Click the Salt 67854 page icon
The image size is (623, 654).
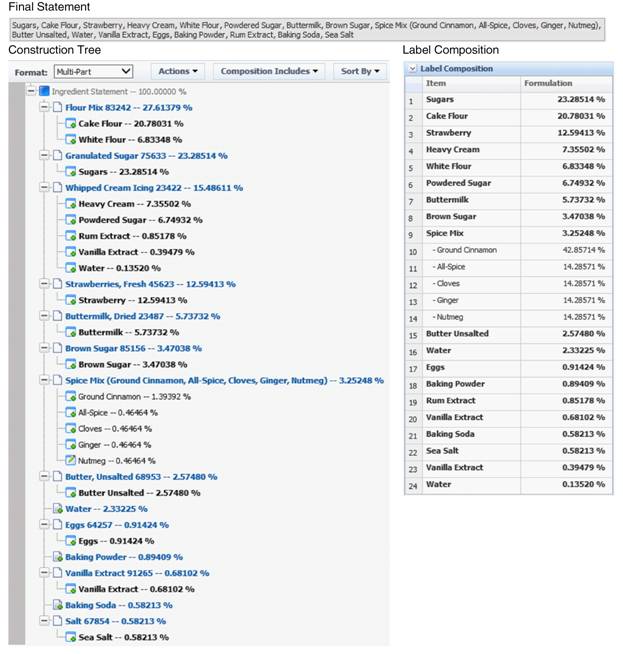[58, 621]
